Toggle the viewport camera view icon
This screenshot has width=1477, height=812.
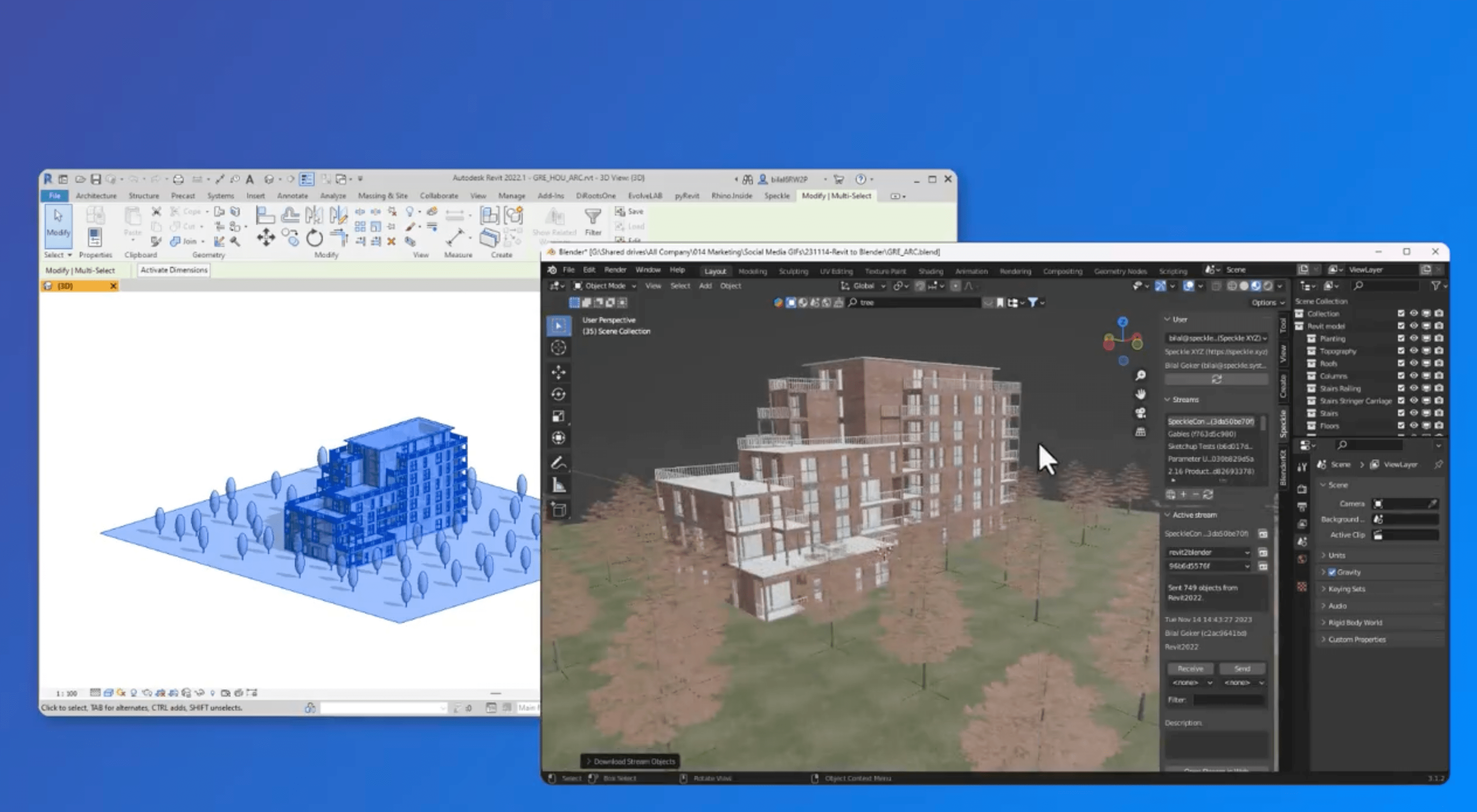tap(1141, 413)
